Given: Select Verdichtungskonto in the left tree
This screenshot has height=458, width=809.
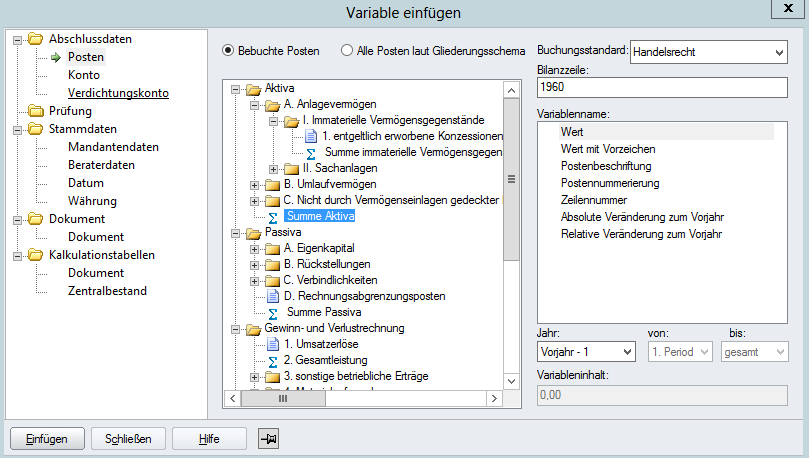Looking at the screenshot, I should point(118,93).
